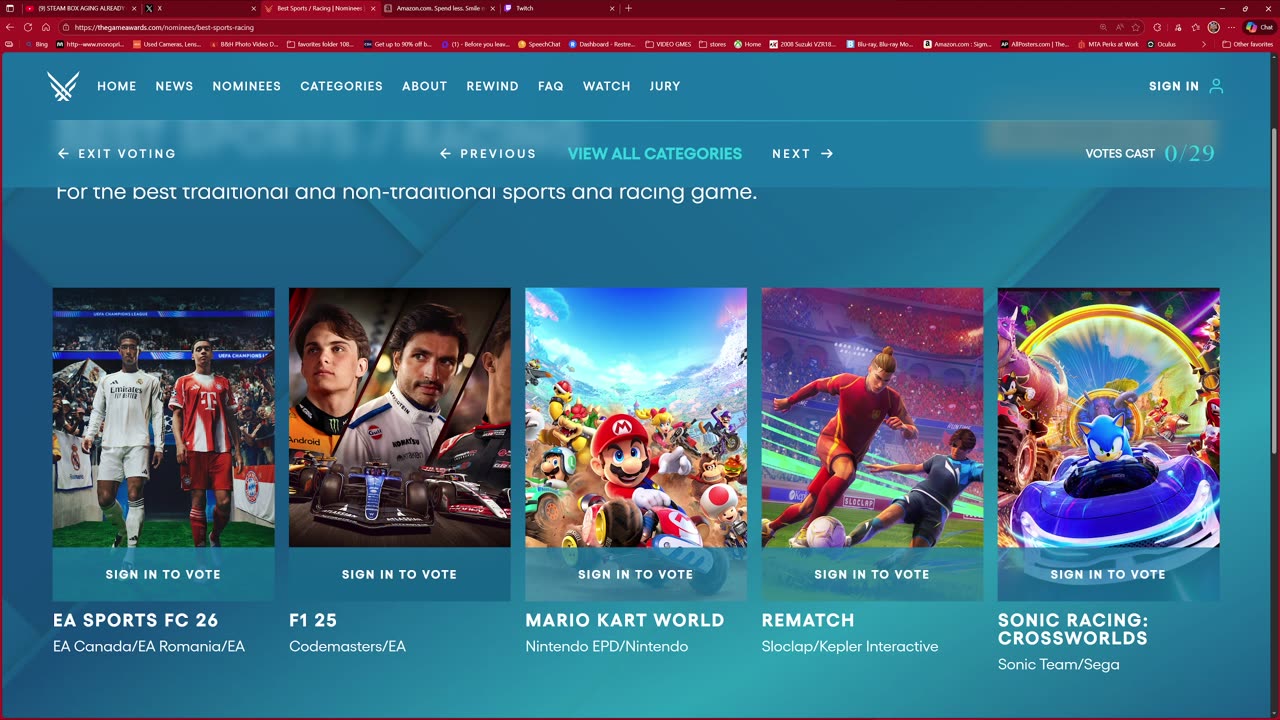Sign in to vote for F1 25
The height and width of the screenshot is (720, 1280).
399,574
